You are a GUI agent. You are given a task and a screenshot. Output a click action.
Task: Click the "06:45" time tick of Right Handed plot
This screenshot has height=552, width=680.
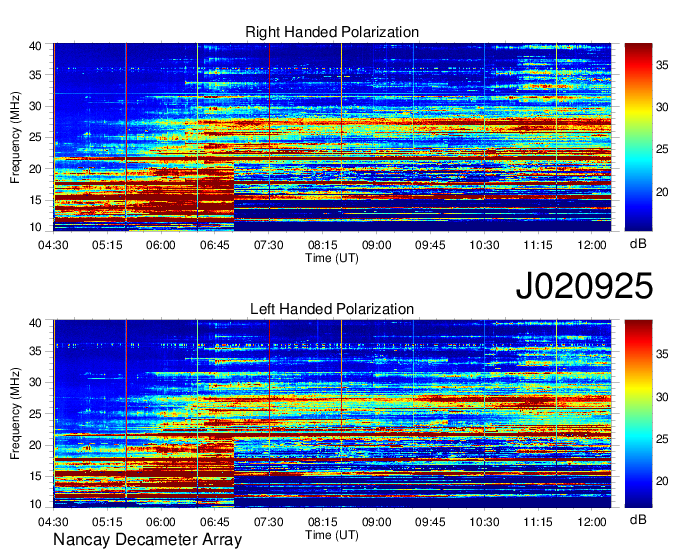[215, 245]
